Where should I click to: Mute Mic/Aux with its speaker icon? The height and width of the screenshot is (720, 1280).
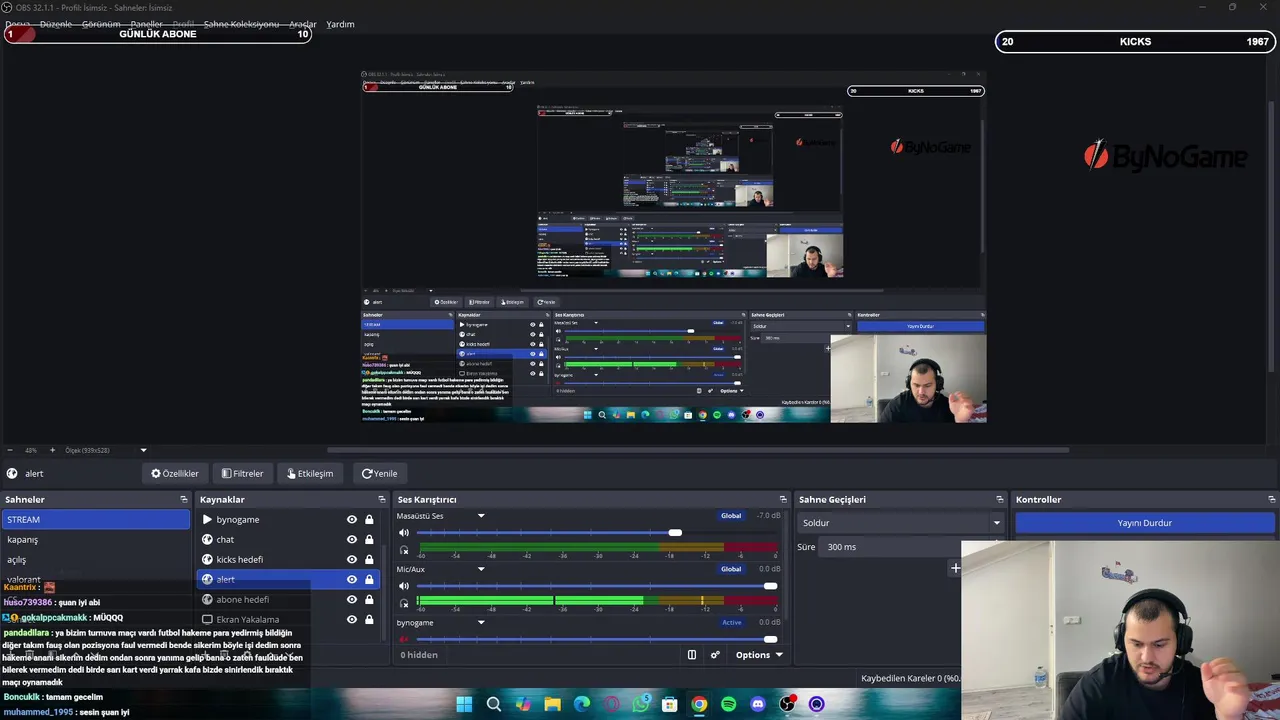point(404,586)
